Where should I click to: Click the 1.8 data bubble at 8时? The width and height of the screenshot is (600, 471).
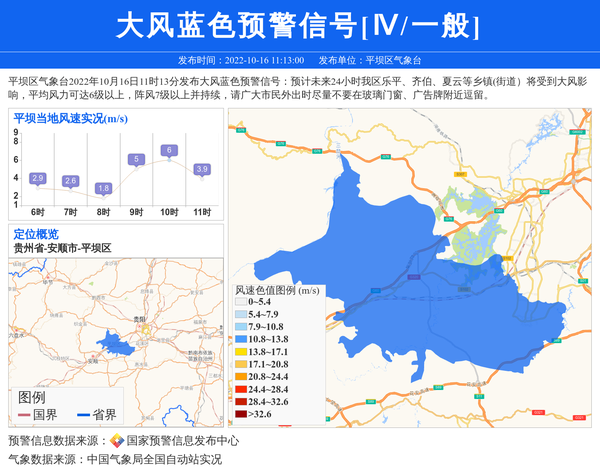click(103, 188)
